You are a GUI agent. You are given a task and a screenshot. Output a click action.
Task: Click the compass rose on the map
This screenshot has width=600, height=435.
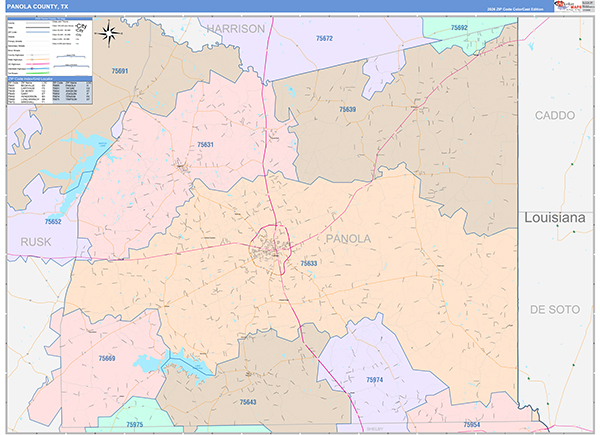pos(109,34)
